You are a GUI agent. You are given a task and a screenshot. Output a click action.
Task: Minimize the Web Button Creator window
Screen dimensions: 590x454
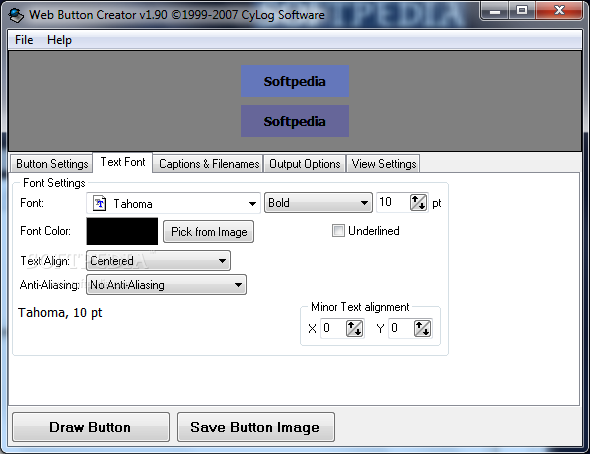tap(495, 11)
